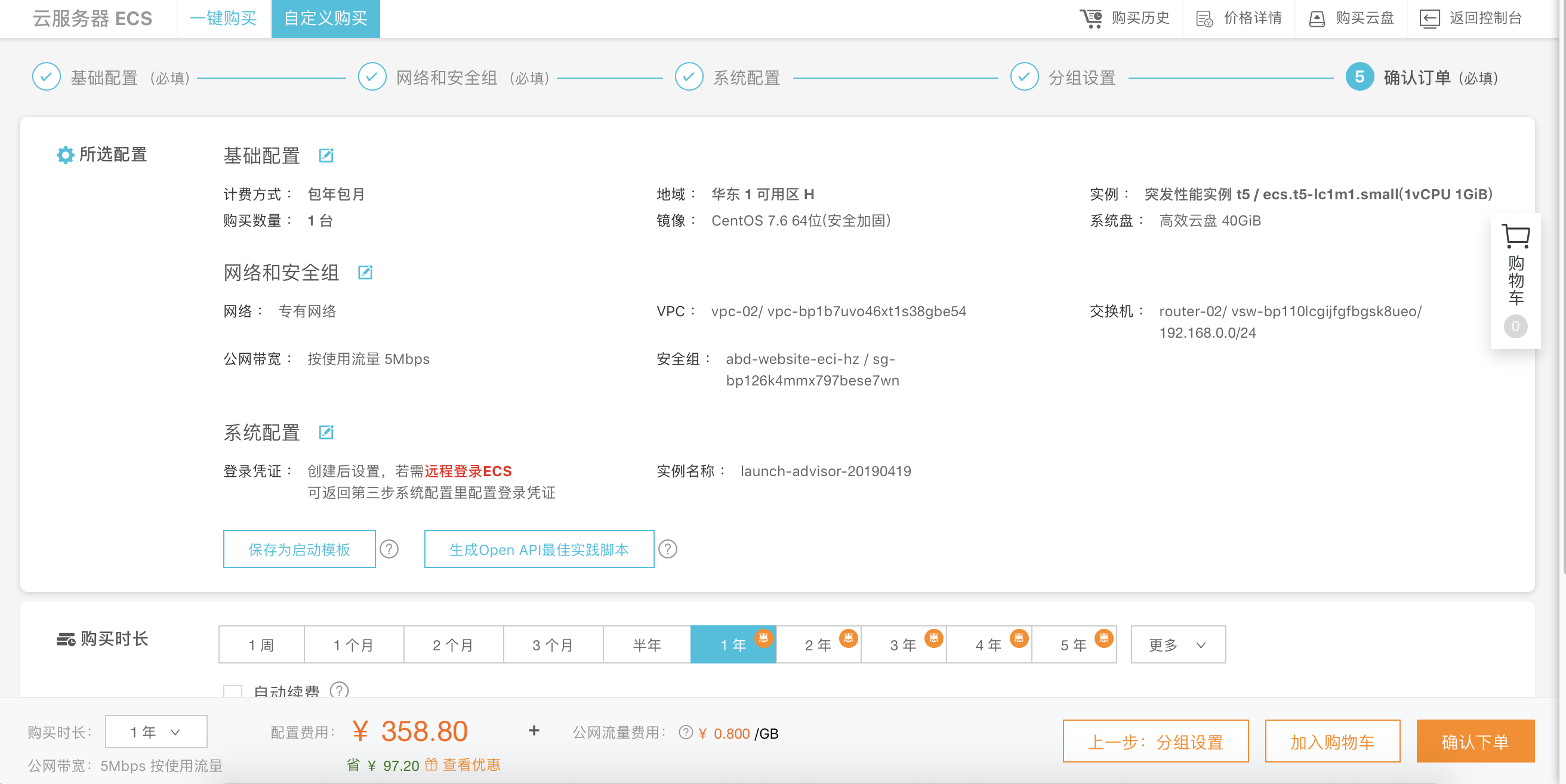The height and width of the screenshot is (784, 1566).
Task: Select 1 个月 purchase duration
Action: click(x=354, y=645)
